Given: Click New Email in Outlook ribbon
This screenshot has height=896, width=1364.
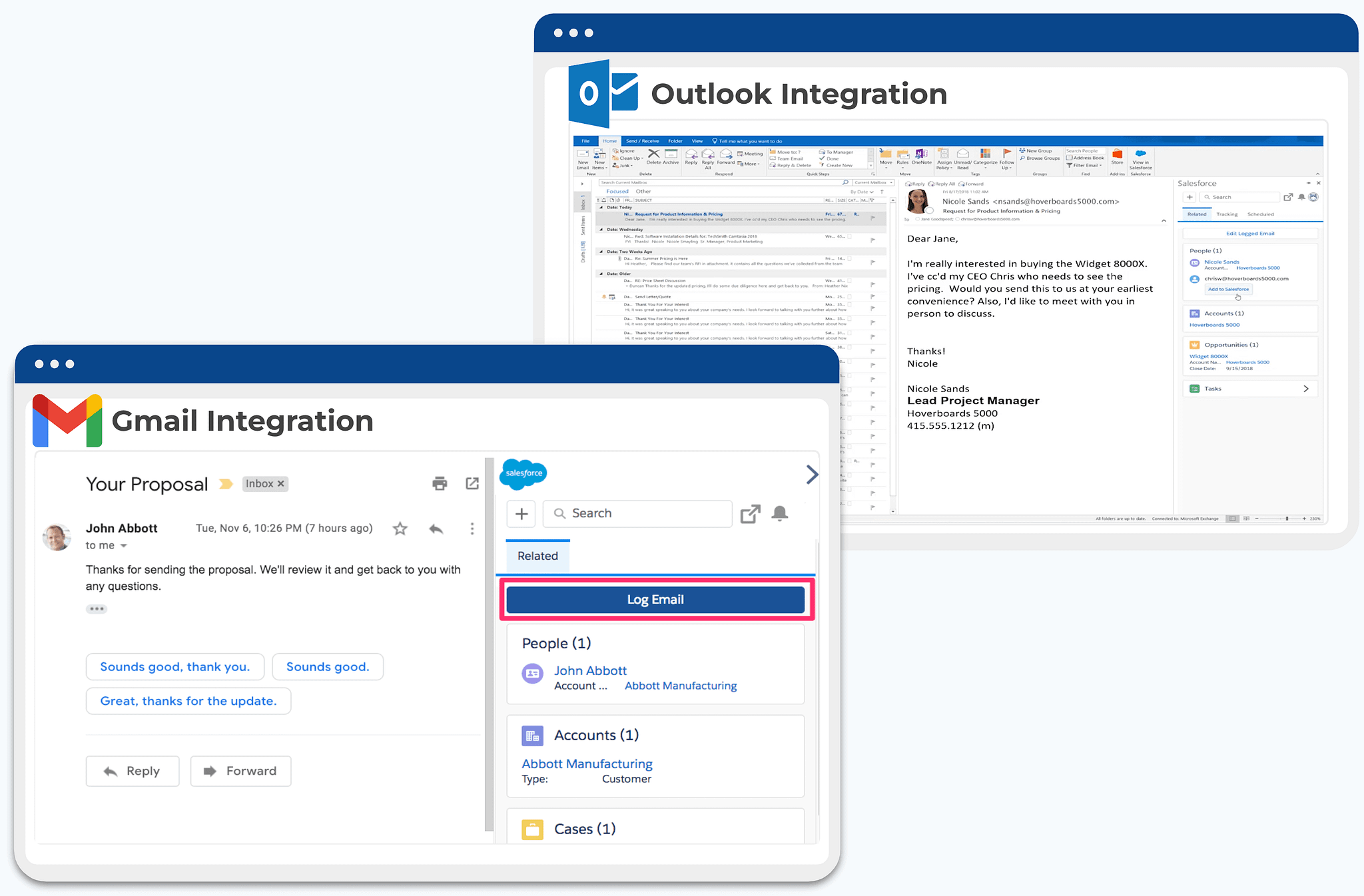Looking at the screenshot, I should (583, 159).
